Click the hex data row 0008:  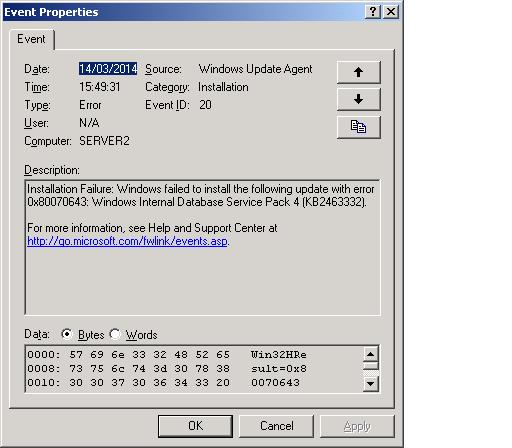[128, 369]
